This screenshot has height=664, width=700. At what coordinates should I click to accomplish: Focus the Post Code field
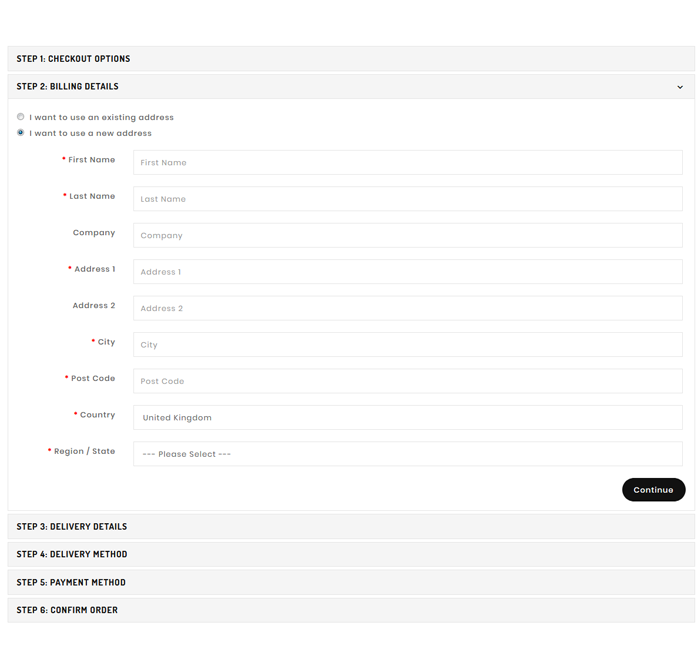click(x=407, y=381)
